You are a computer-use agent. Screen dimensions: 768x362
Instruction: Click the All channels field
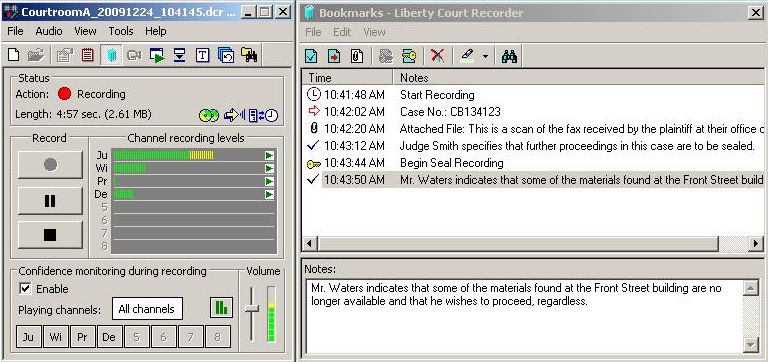(x=147, y=309)
